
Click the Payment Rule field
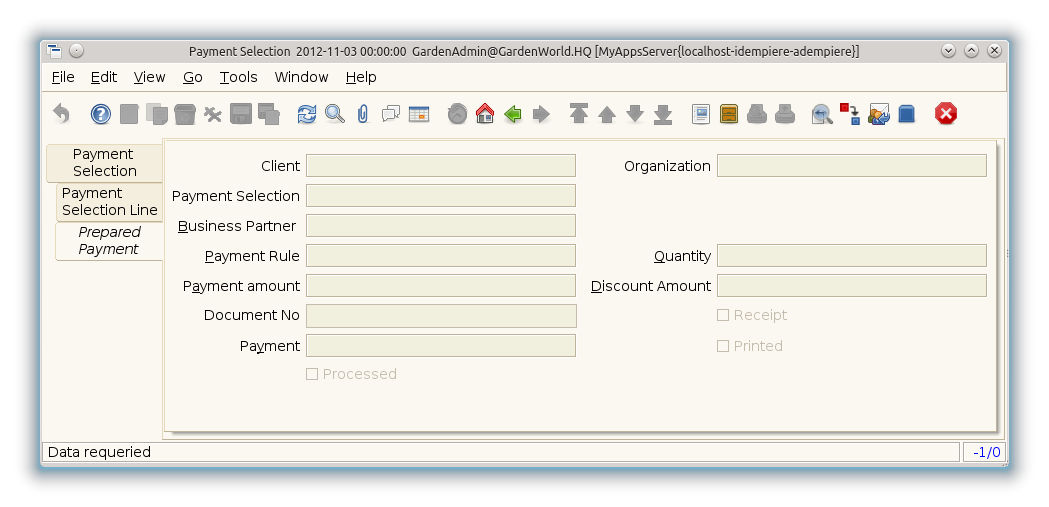tap(440, 256)
